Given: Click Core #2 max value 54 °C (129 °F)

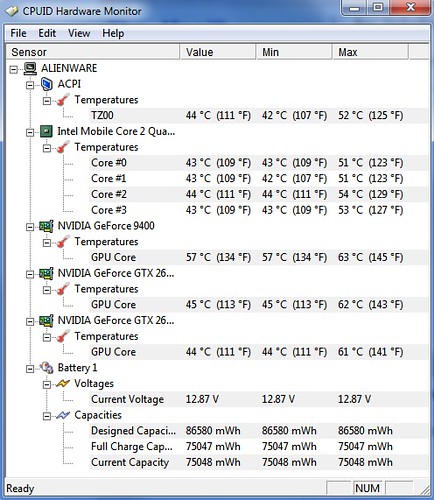Looking at the screenshot, I should (x=371, y=194).
